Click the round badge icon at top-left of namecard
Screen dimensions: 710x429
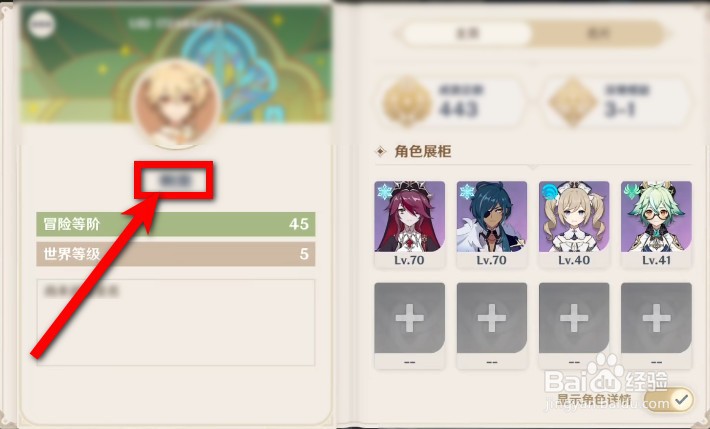pyautogui.click(x=41, y=24)
